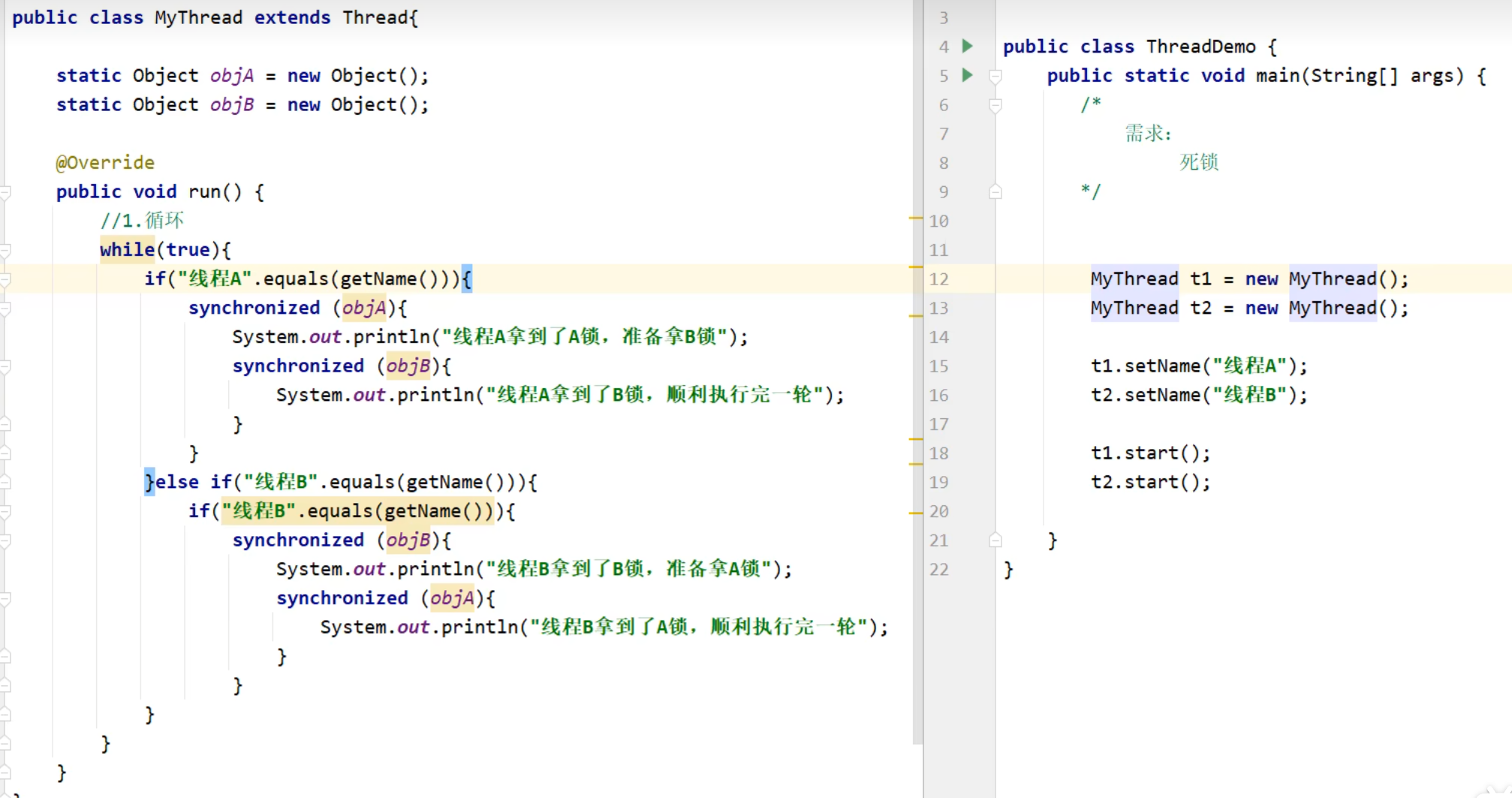
Task: Fold the first synchronized (objA) block
Action: click(5, 309)
